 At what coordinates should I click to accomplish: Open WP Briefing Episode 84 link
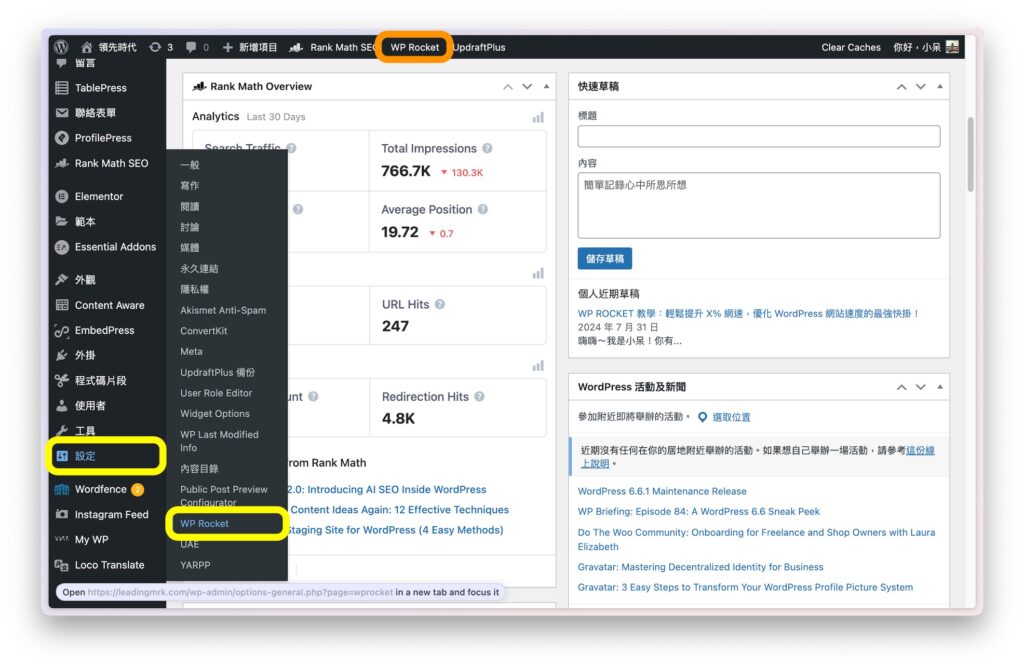pos(698,511)
